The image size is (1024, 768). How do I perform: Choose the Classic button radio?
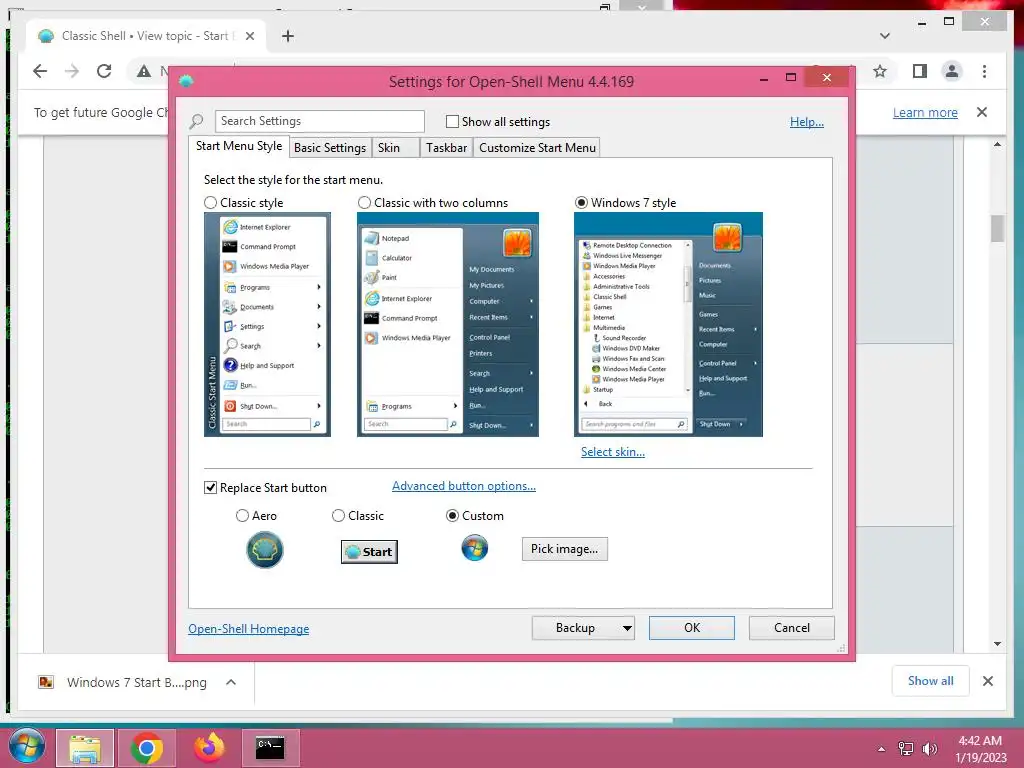click(x=338, y=516)
